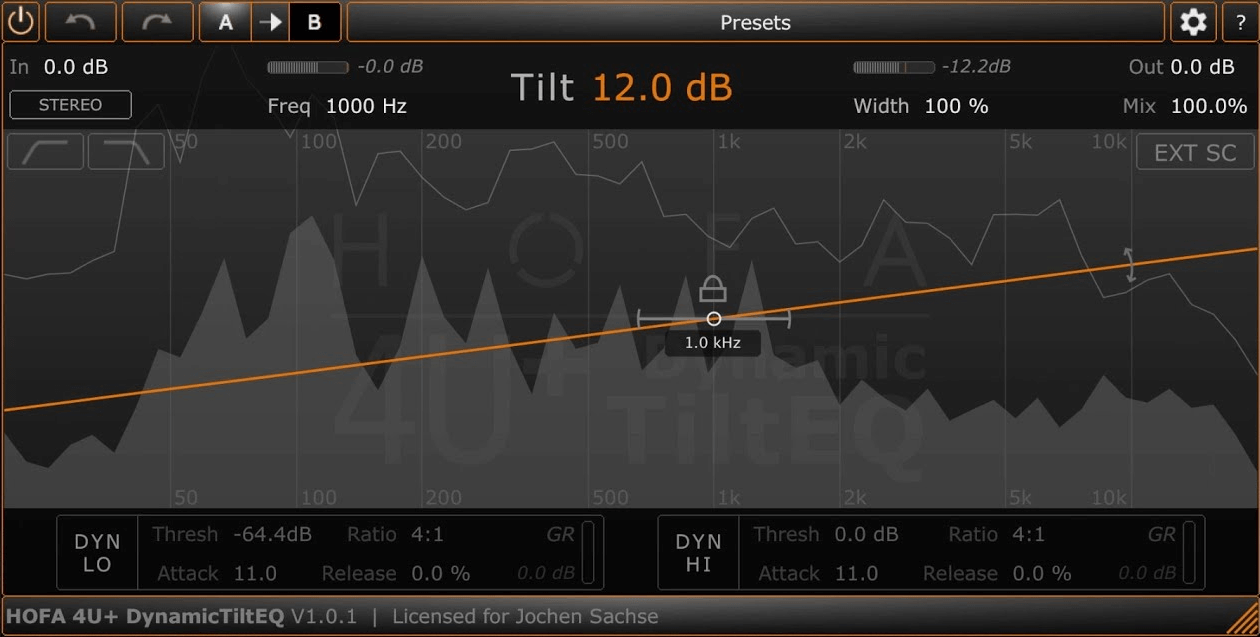Screen dimensions: 1260x637
Task: Open the Presets dropdown menu
Action: (x=755, y=22)
